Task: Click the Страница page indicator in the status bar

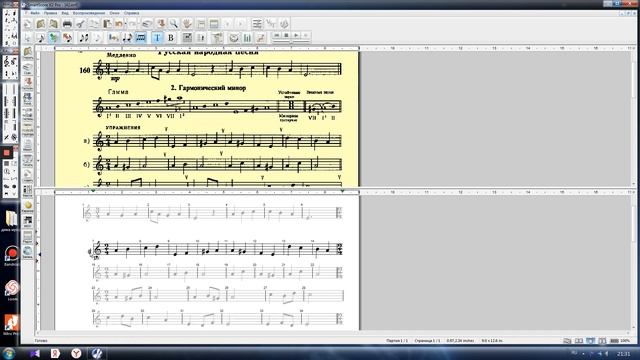Action: tap(427, 340)
